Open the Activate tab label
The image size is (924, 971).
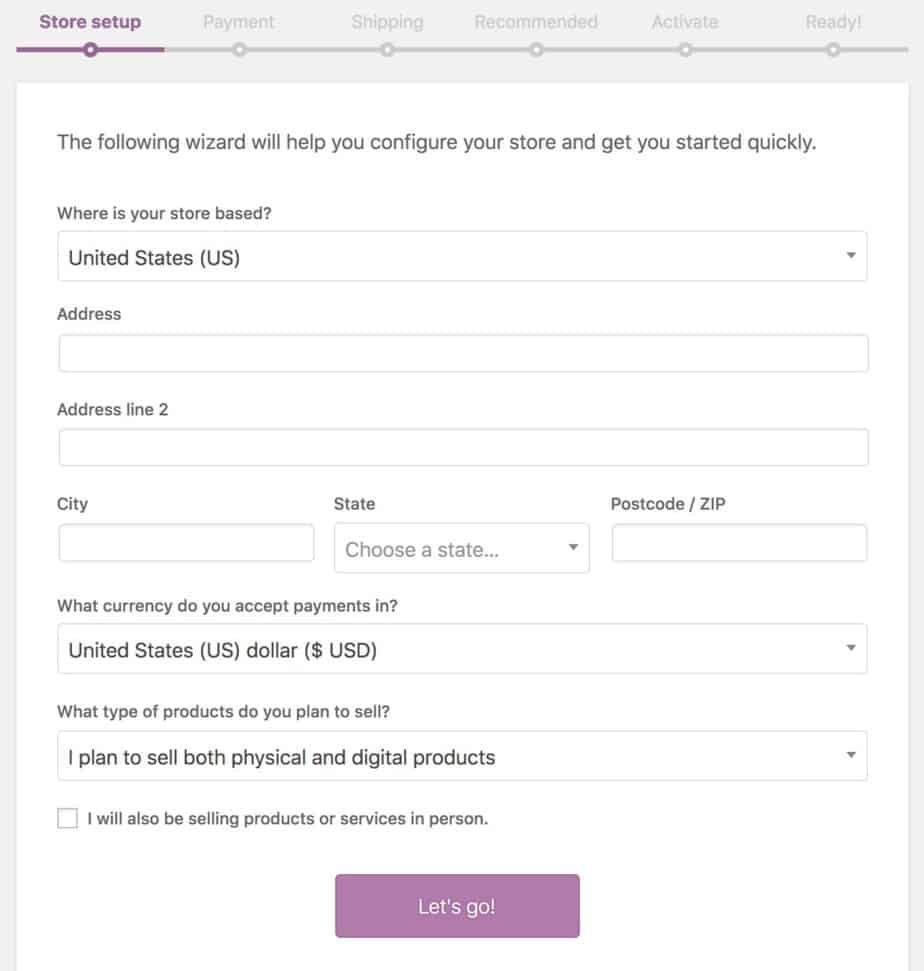pyautogui.click(x=685, y=21)
